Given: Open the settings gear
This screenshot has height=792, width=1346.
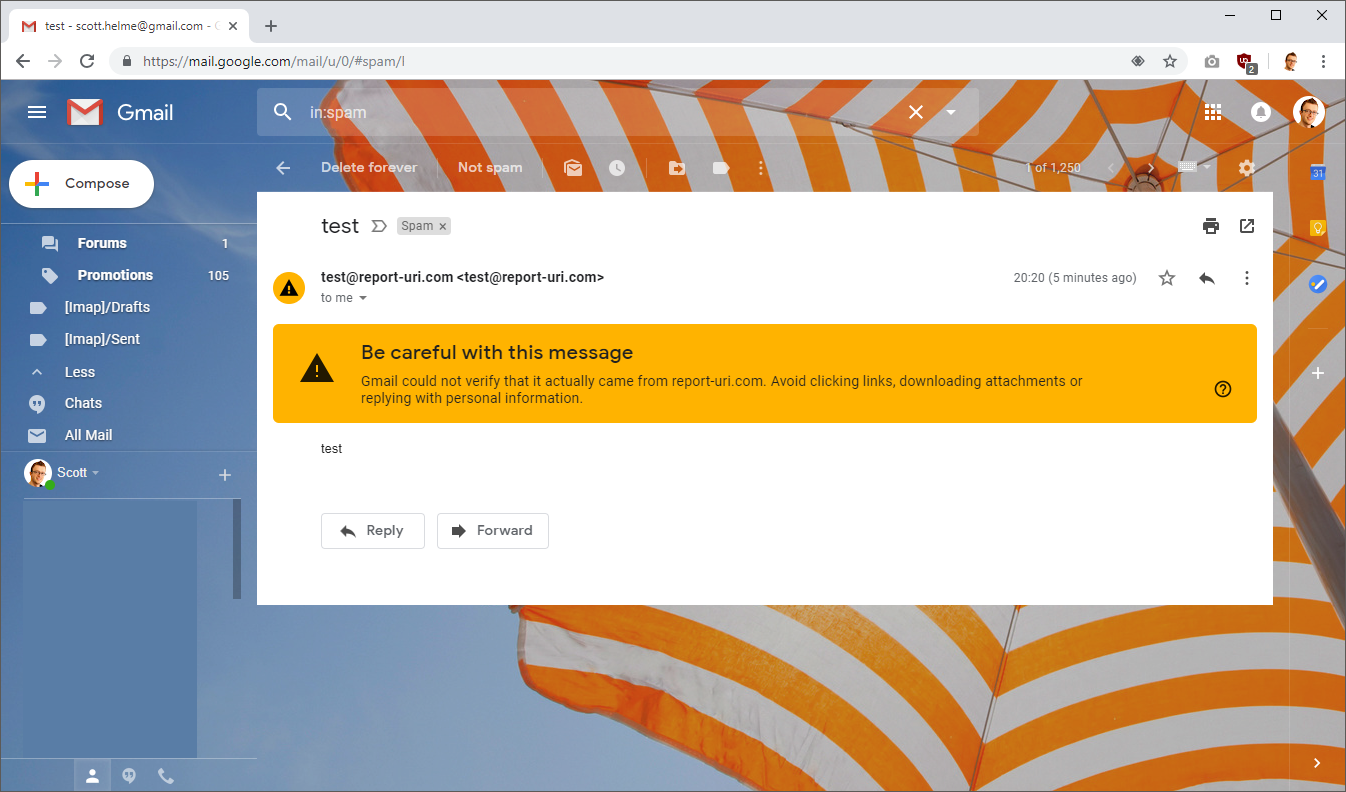Looking at the screenshot, I should [x=1246, y=168].
